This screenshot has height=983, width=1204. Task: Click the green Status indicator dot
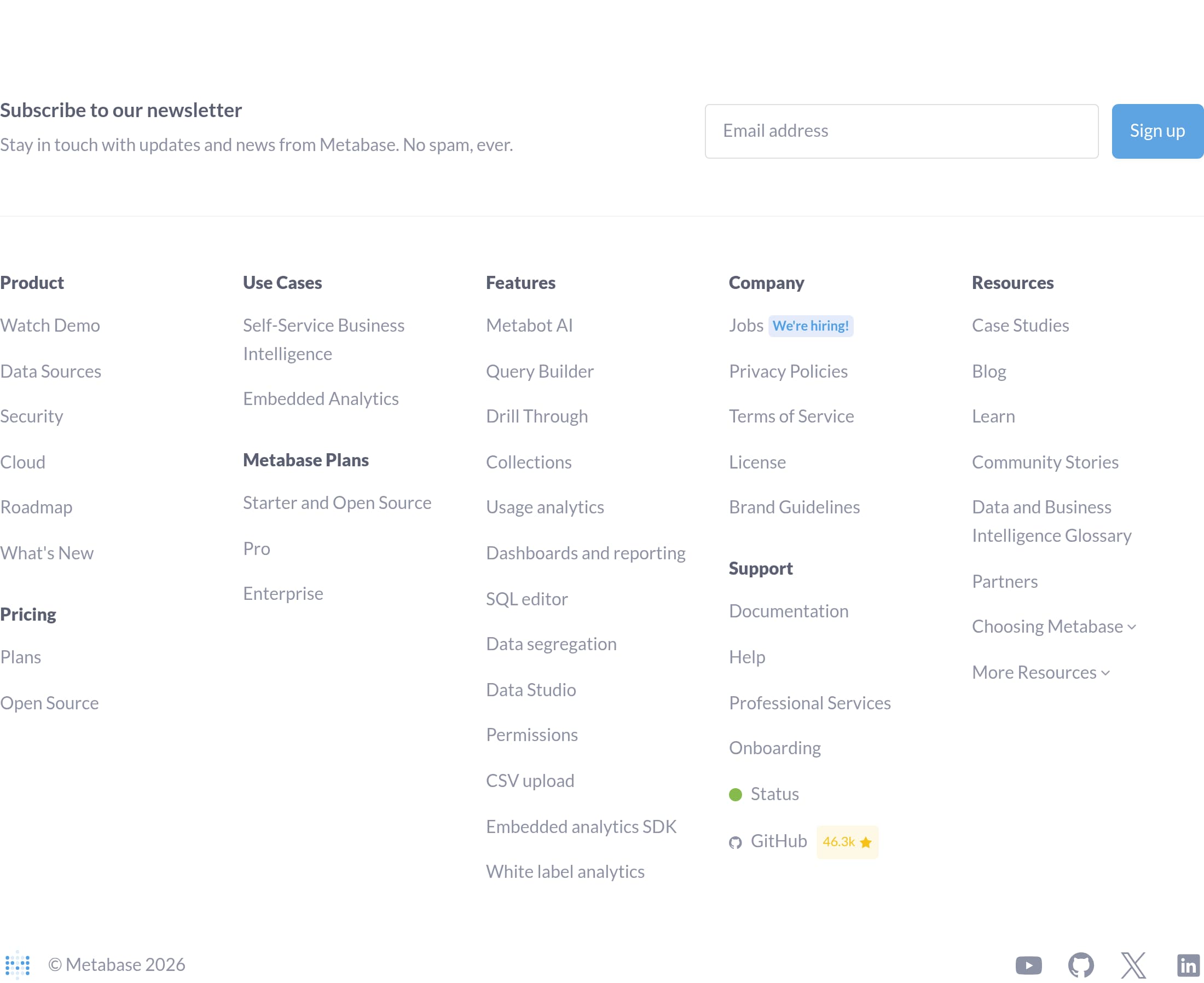tap(735, 794)
